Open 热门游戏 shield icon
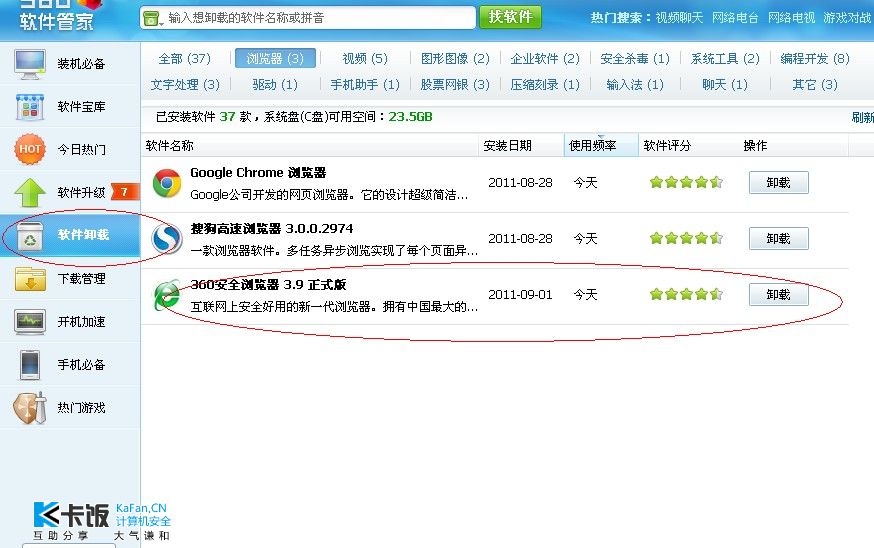 [30, 408]
